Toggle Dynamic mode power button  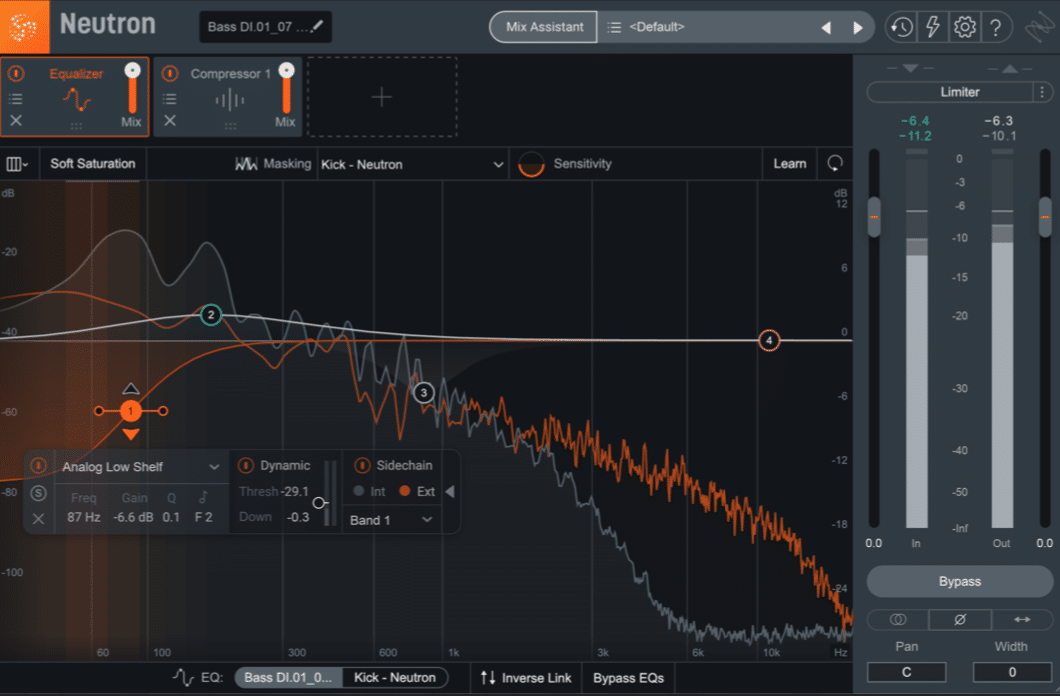point(246,466)
